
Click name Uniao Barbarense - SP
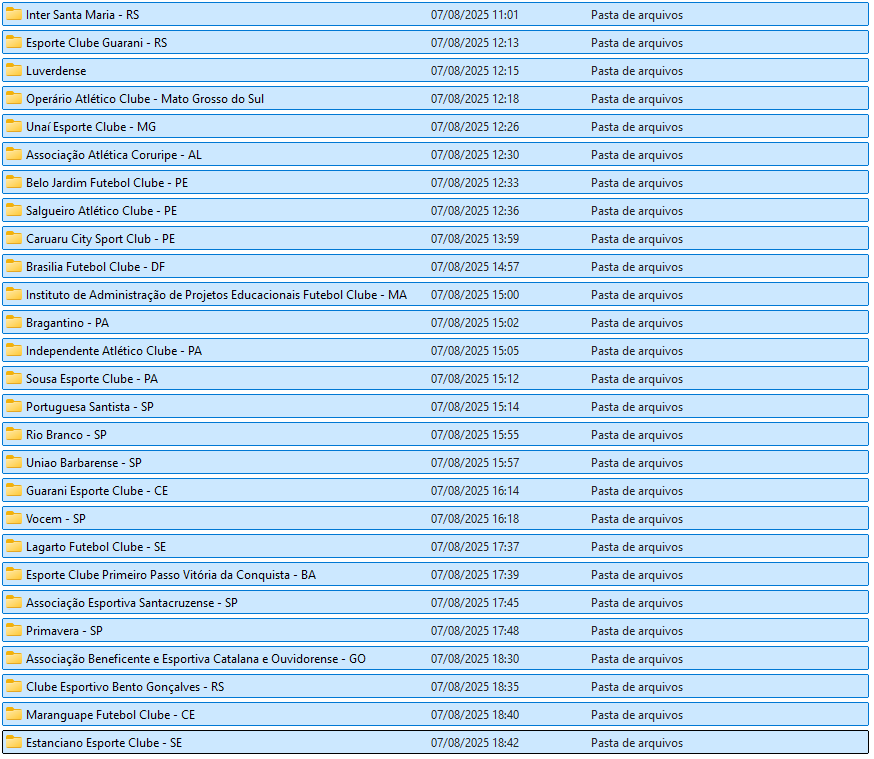click(84, 463)
